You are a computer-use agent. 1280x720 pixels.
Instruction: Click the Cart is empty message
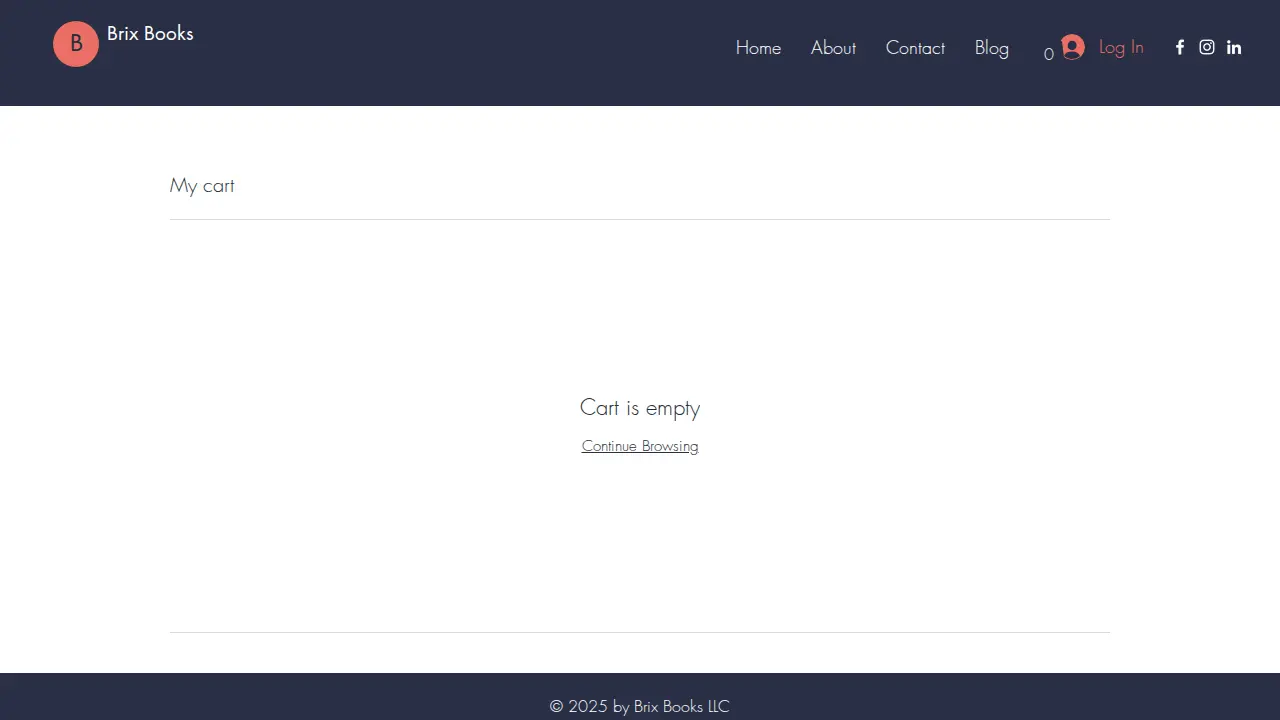pyautogui.click(x=640, y=408)
